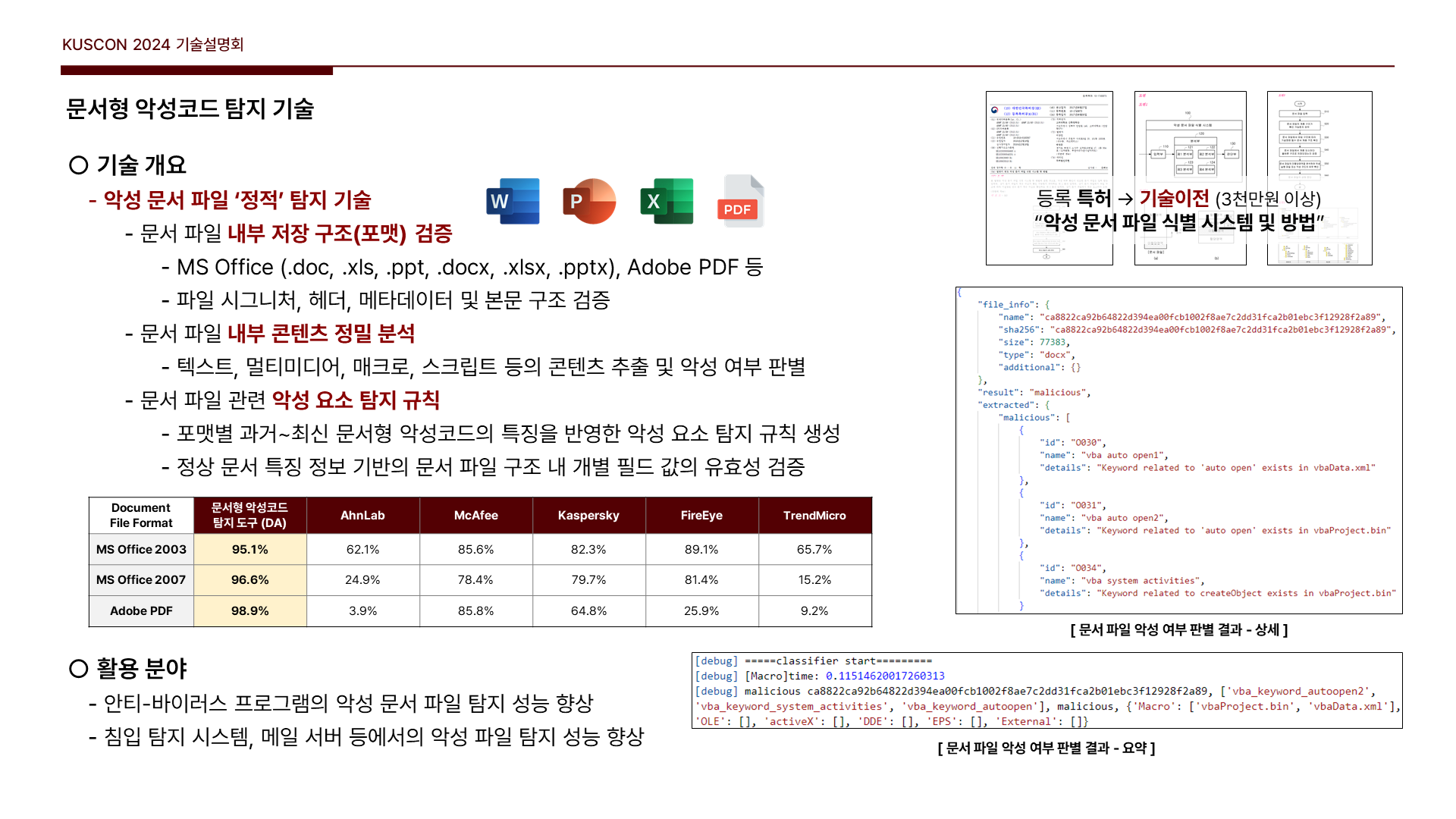1456x819 pixels.
Task: Click the FireEye column header
Action: 701,516
